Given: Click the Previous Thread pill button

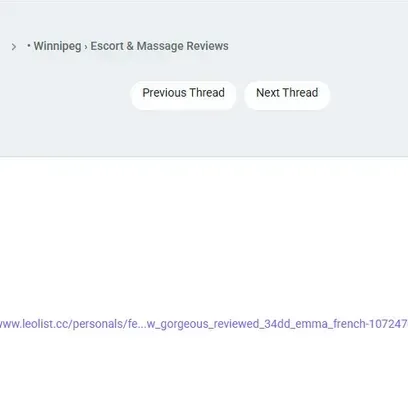Looking at the screenshot, I should 183,93.
